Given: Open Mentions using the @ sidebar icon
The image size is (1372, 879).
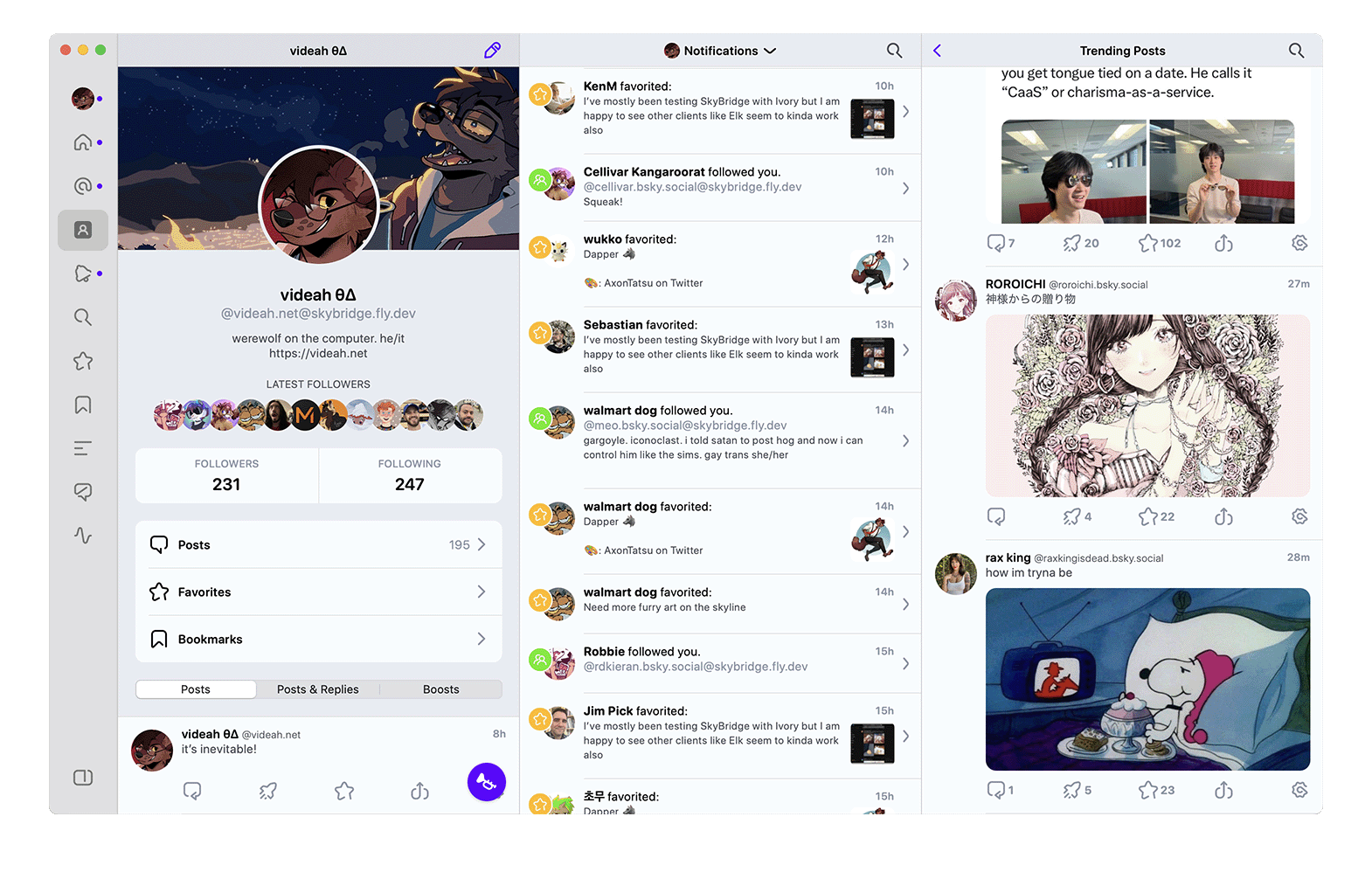Looking at the screenshot, I should pos(83,186).
